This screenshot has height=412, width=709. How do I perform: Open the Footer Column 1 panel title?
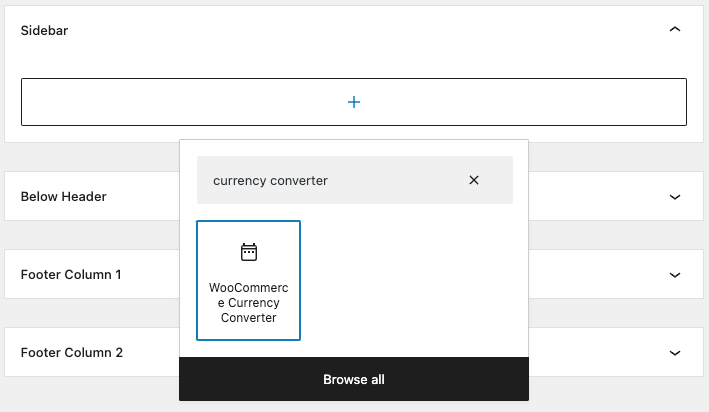pyautogui.click(x=71, y=274)
